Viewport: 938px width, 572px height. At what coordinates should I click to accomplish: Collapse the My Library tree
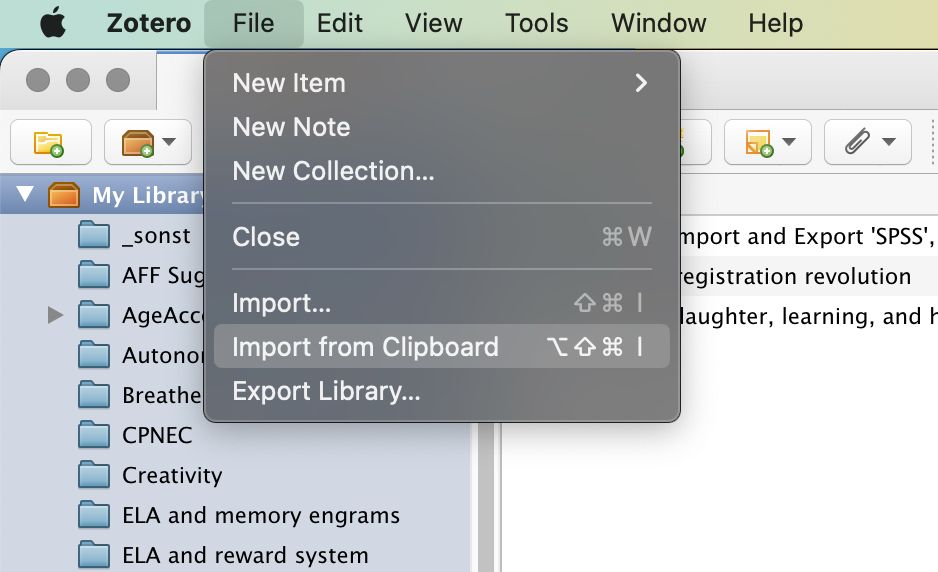[25, 194]
